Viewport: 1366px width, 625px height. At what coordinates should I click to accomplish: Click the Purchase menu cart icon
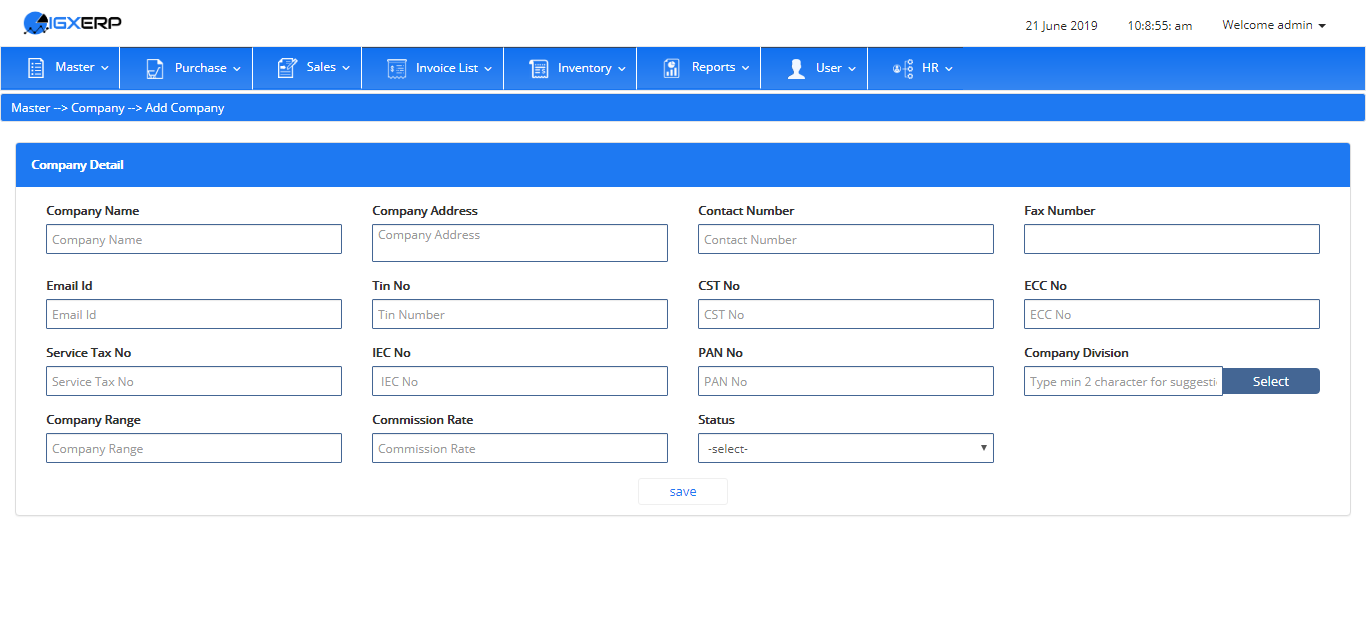tap(155, 68)
